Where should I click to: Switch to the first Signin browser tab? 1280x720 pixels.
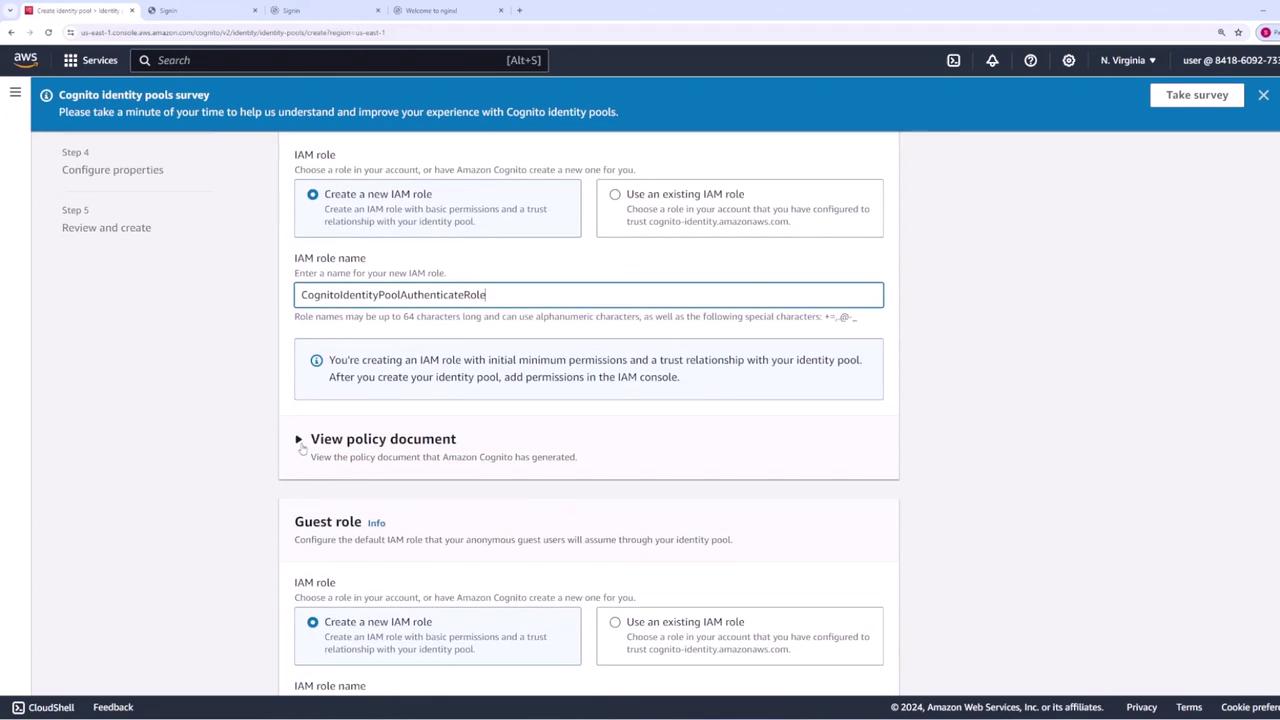(x=203, y=10)
